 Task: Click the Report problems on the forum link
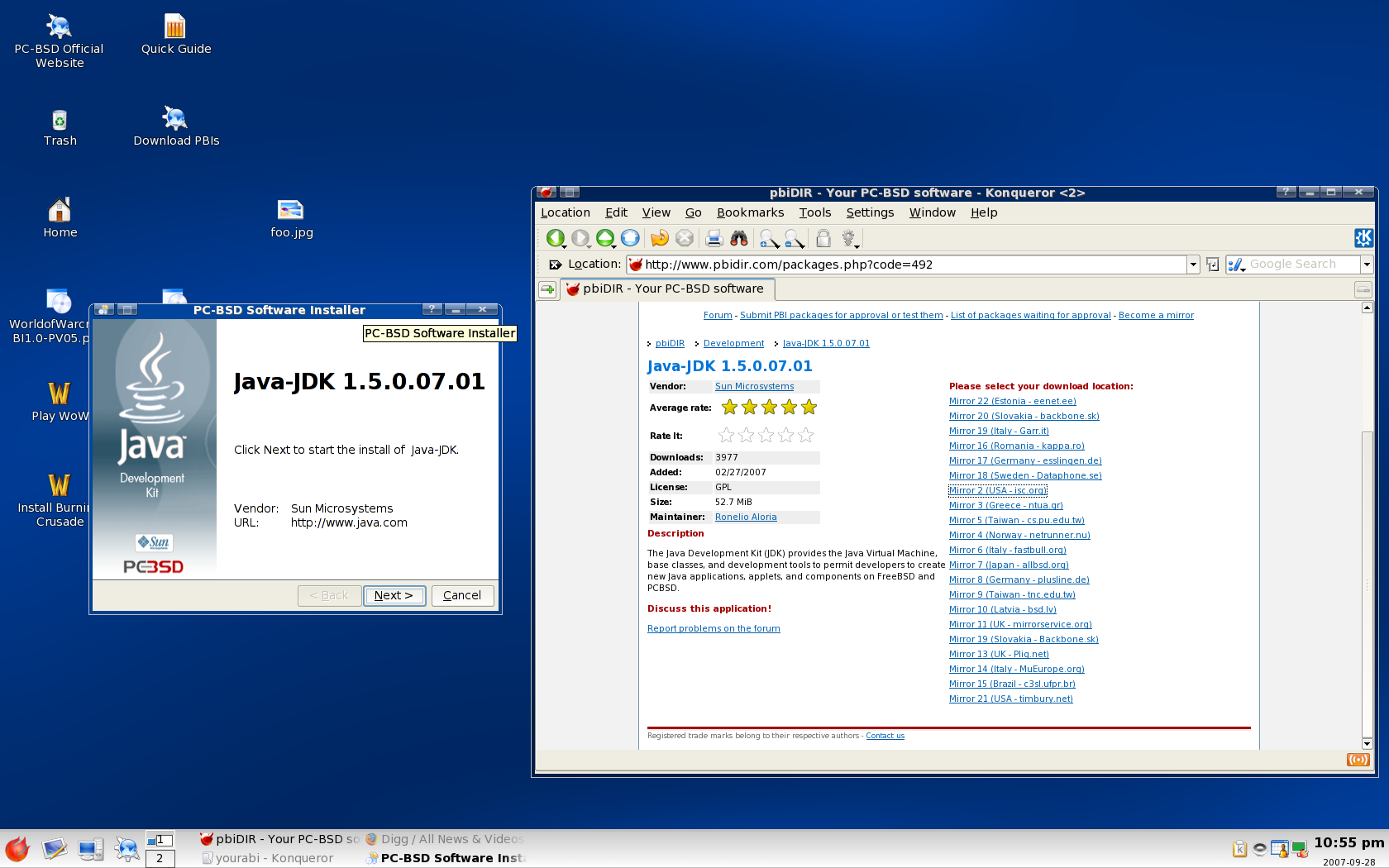click(x=714, y=628)
